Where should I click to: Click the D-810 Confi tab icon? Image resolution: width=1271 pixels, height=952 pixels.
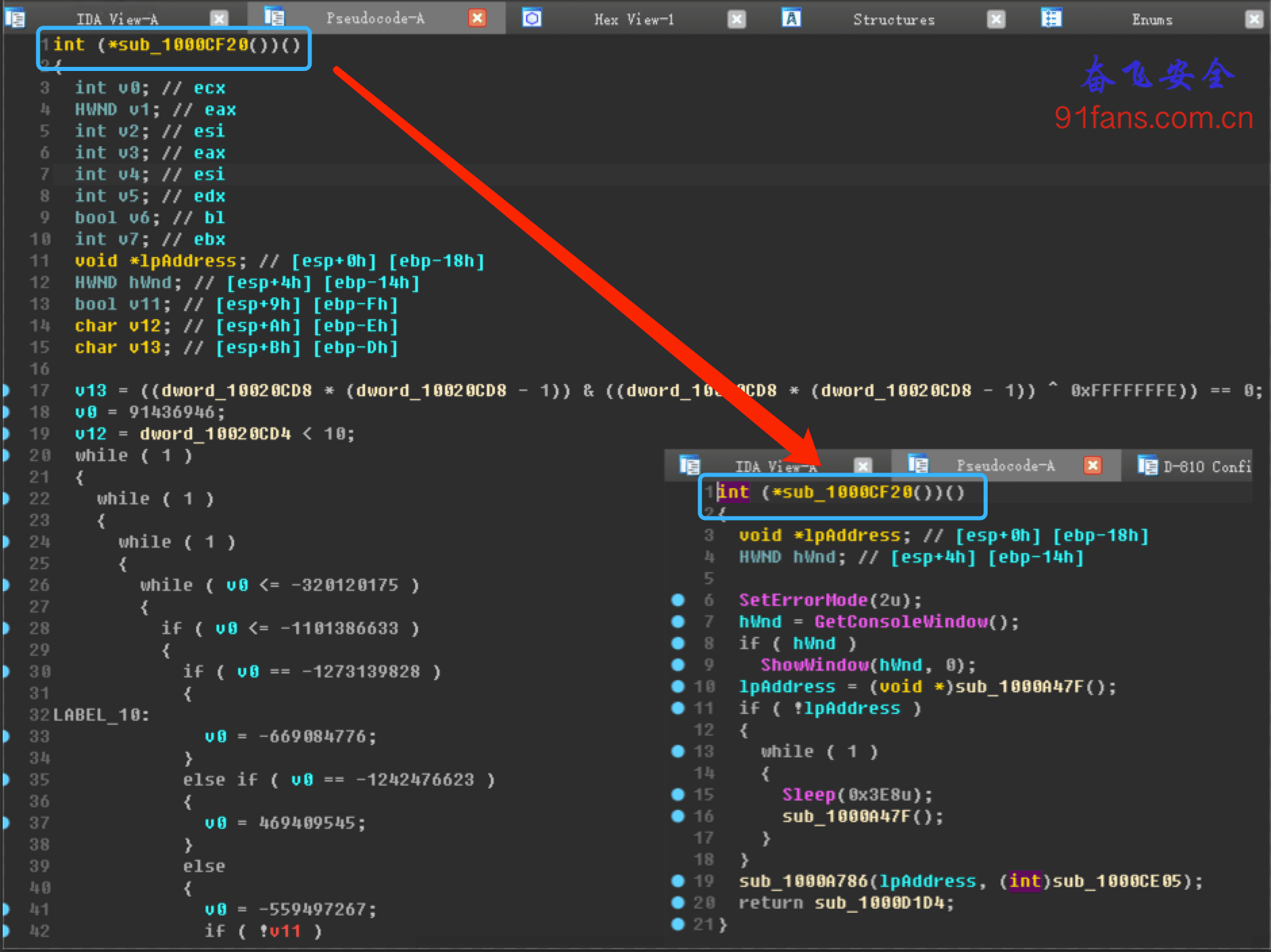1147,465
